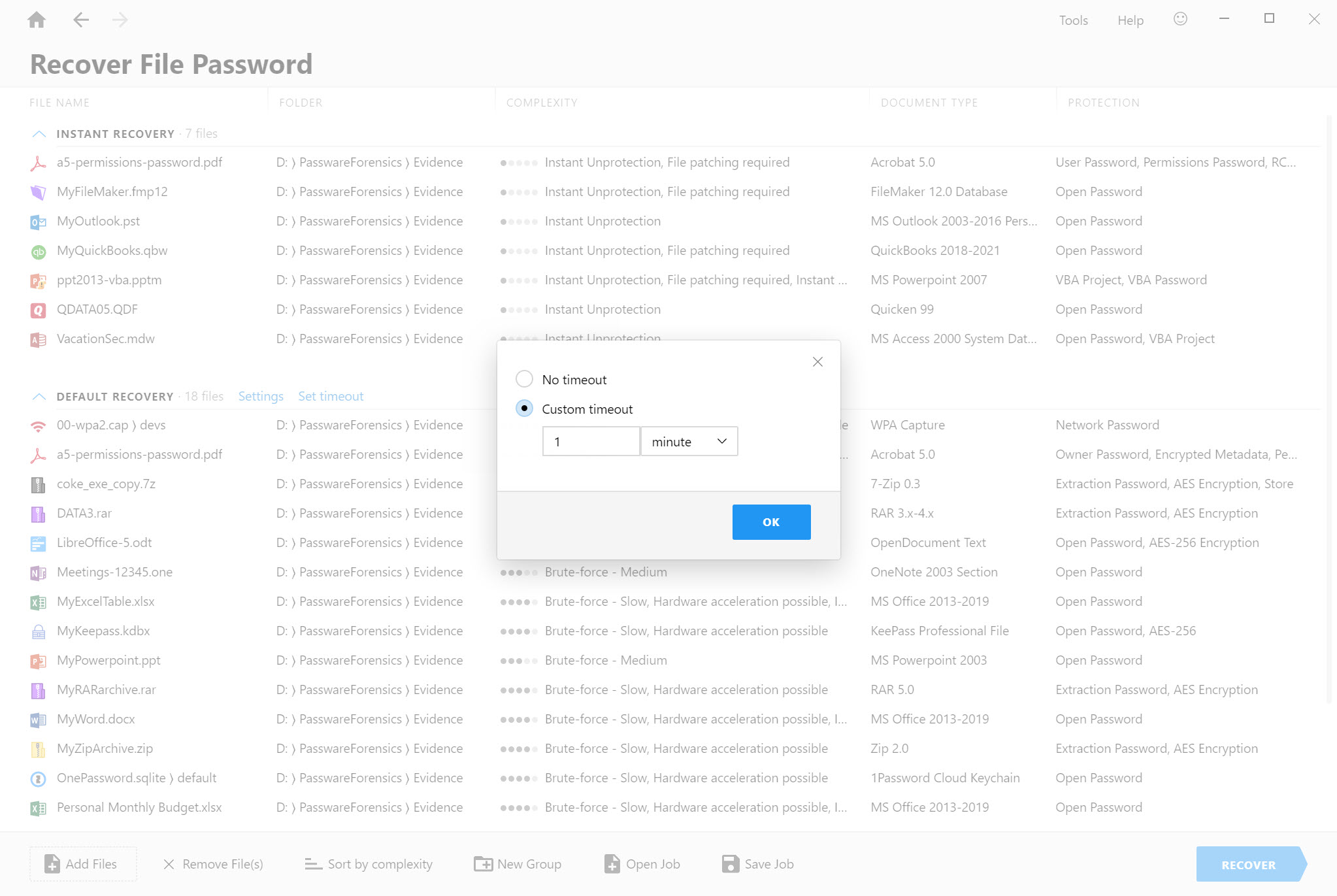This screenshot has height=896, width=1337.
Task: Toggle visibility of INSTANT RECOVERY group
Action: (x=38, y=133)
